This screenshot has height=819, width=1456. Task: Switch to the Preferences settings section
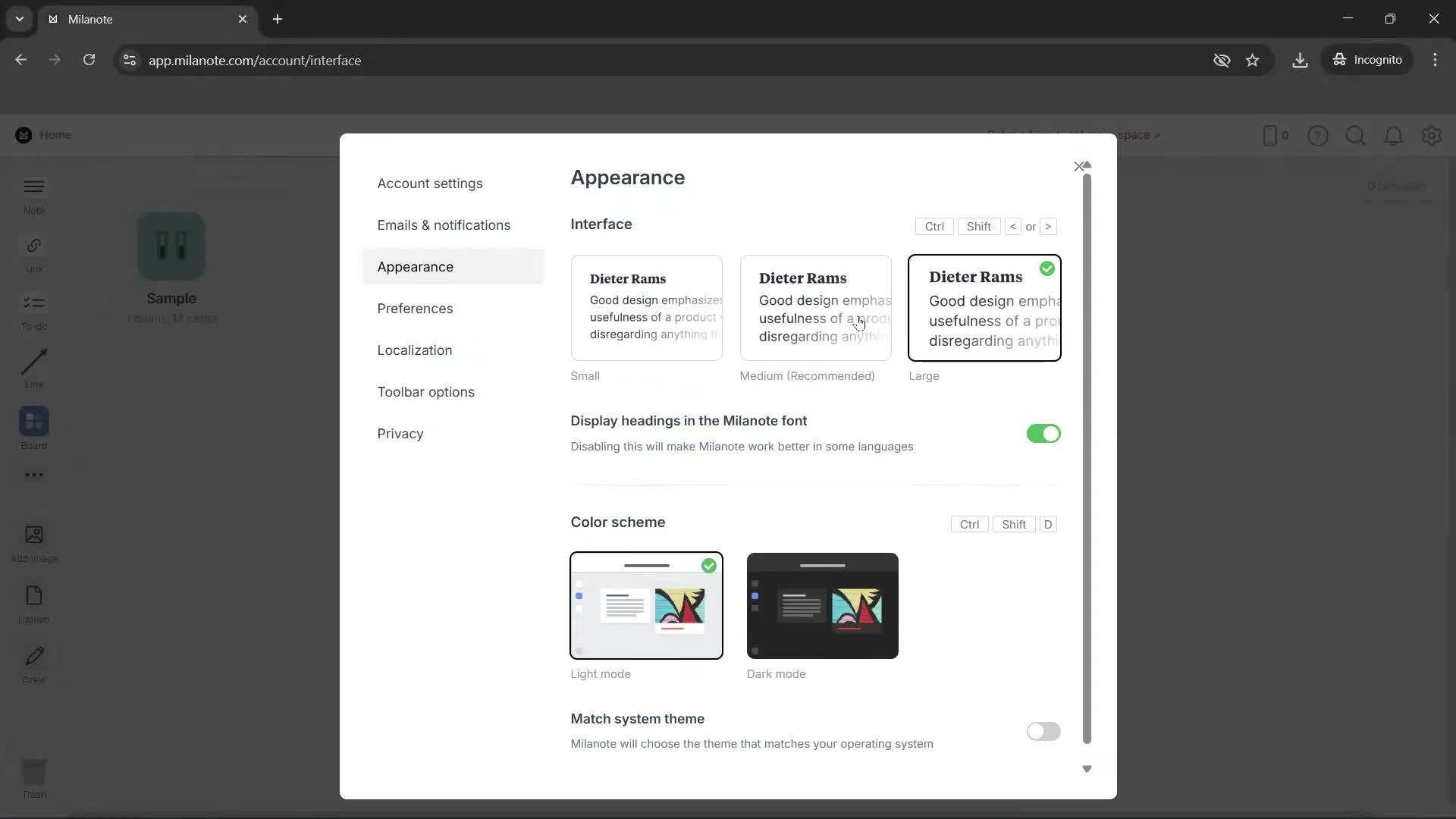tap(415, 309)
